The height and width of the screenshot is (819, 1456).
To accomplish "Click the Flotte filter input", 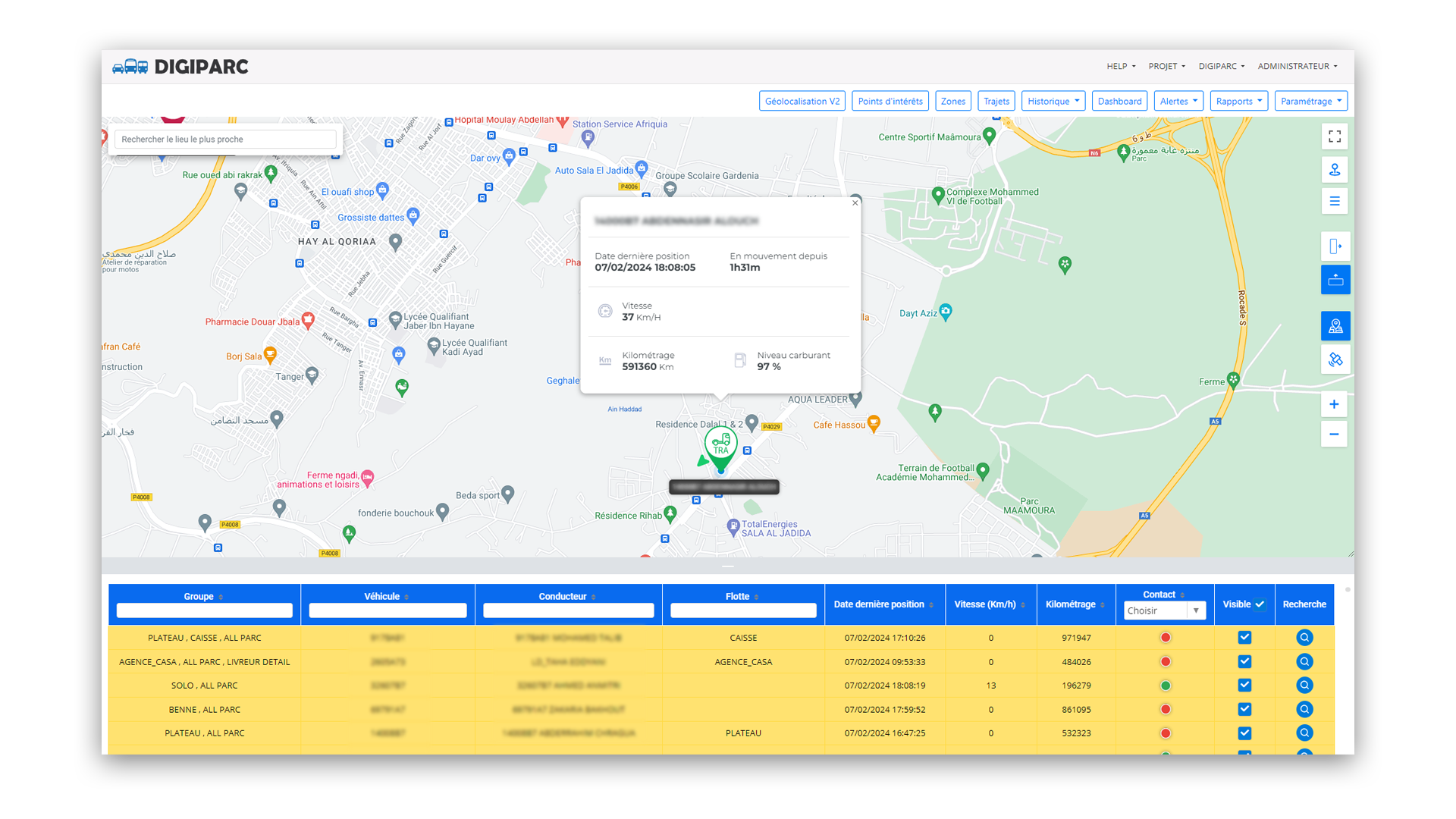I will [x=743, y=611].
